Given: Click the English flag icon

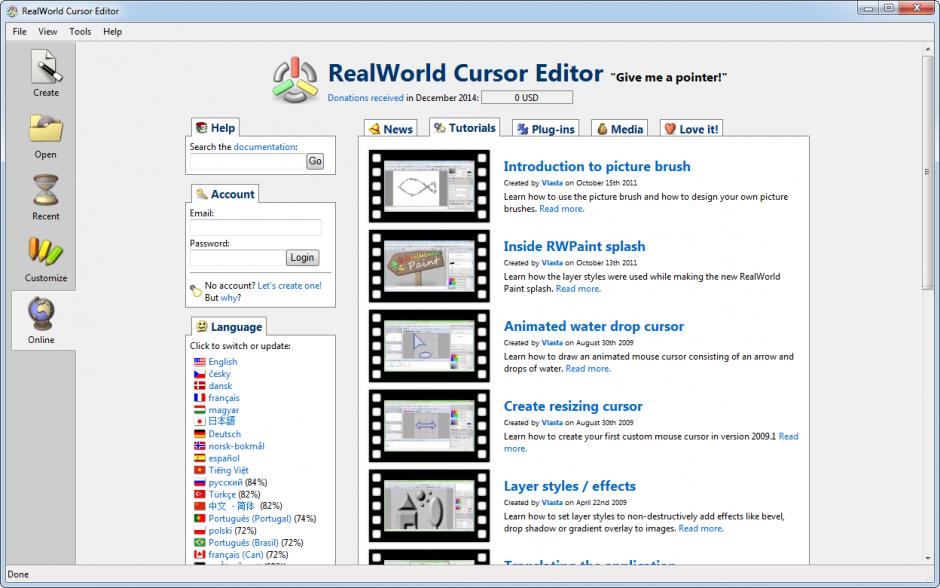Looking at the screenshot, I should [x=200, y=362].
